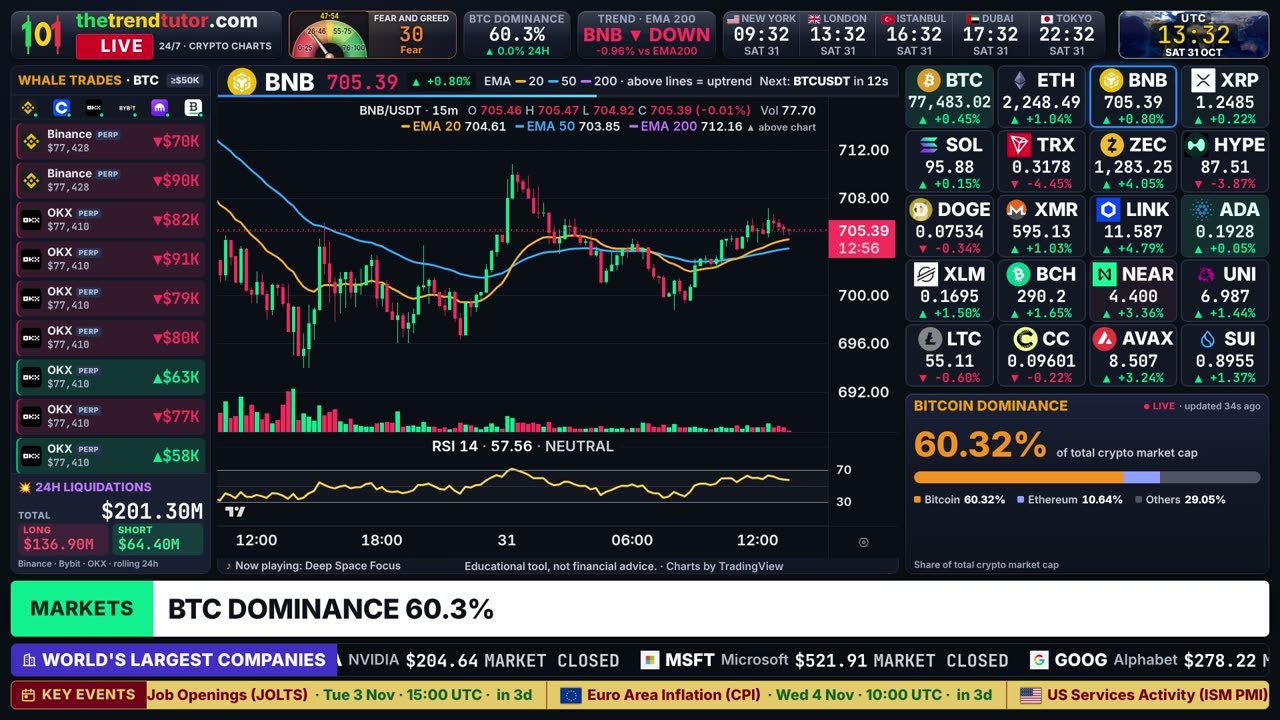The image size is (1280, 720).
Task: Select the highlighted BNB coin tile
Action: coord(1133,98)
